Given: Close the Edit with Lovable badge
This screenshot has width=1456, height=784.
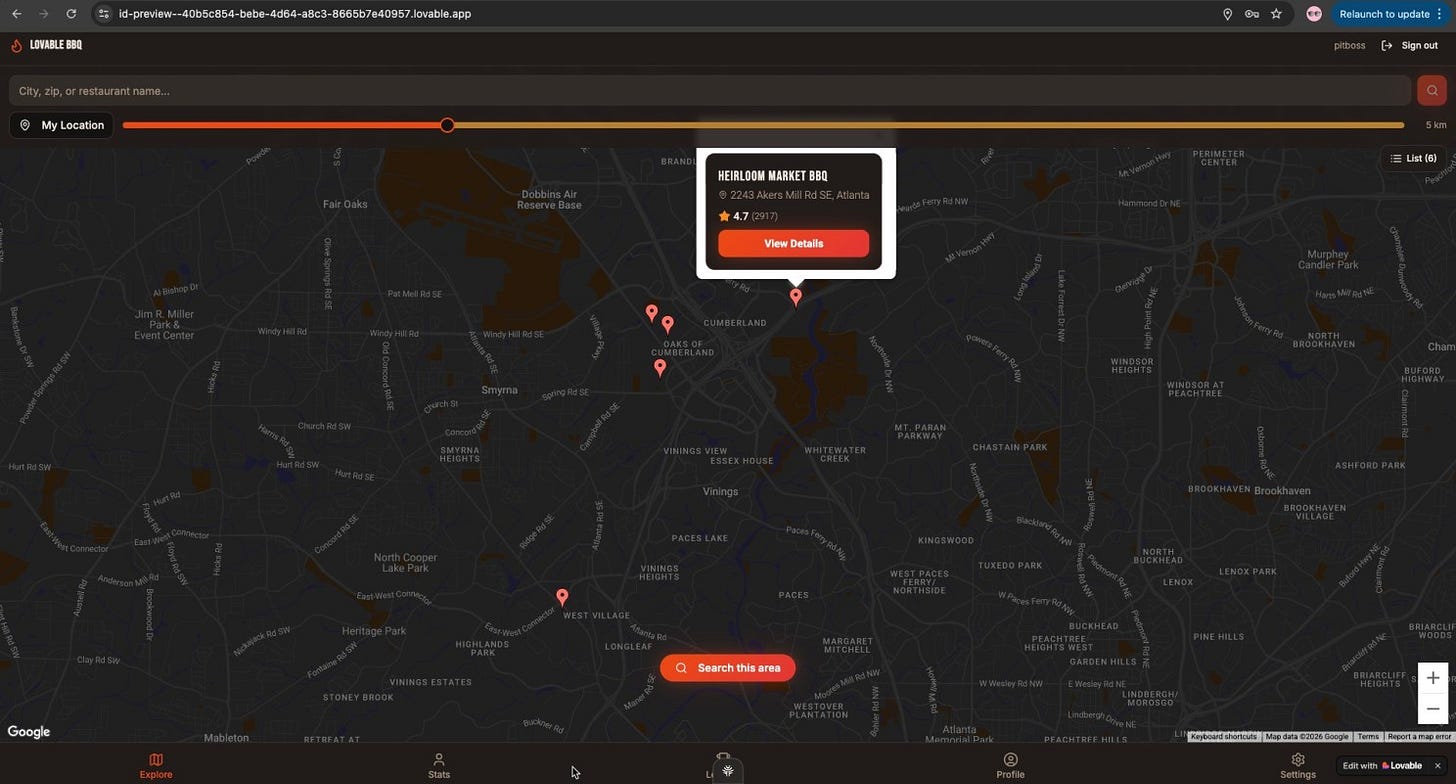Looking at the screenshot, I should point(1438,766).
